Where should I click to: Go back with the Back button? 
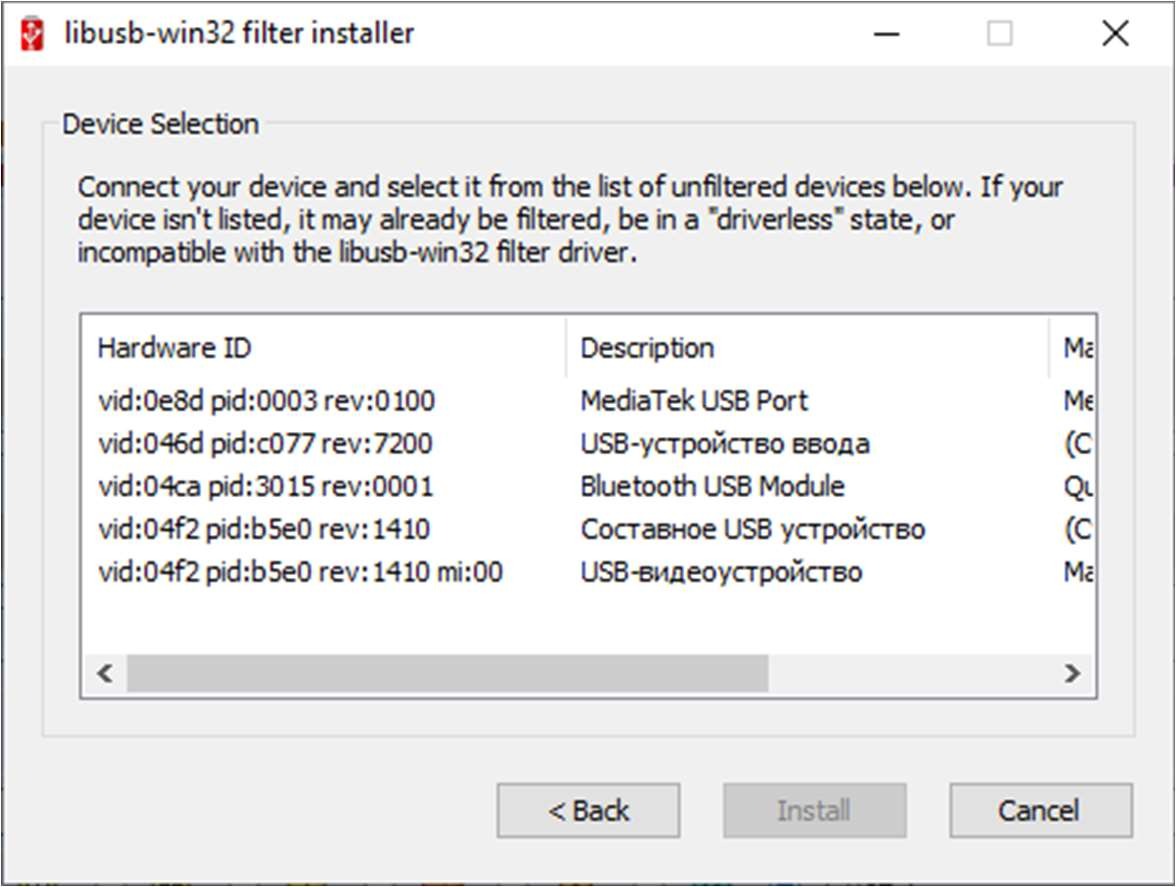pyautogui.click(x=588, y=810)
